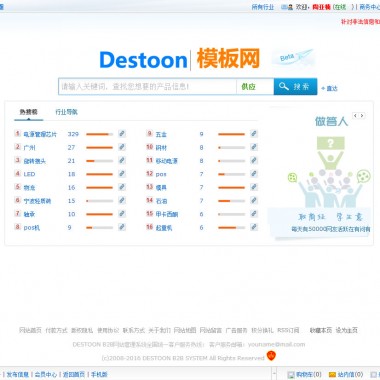
Task: Open hot keyword LED
Action: point(29,174)
